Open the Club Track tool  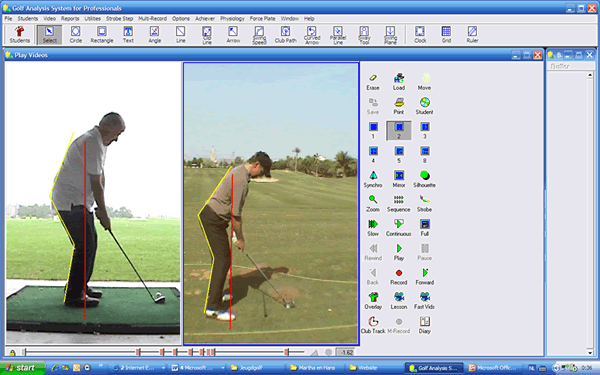pyautogui.click(x=373, y=325)
